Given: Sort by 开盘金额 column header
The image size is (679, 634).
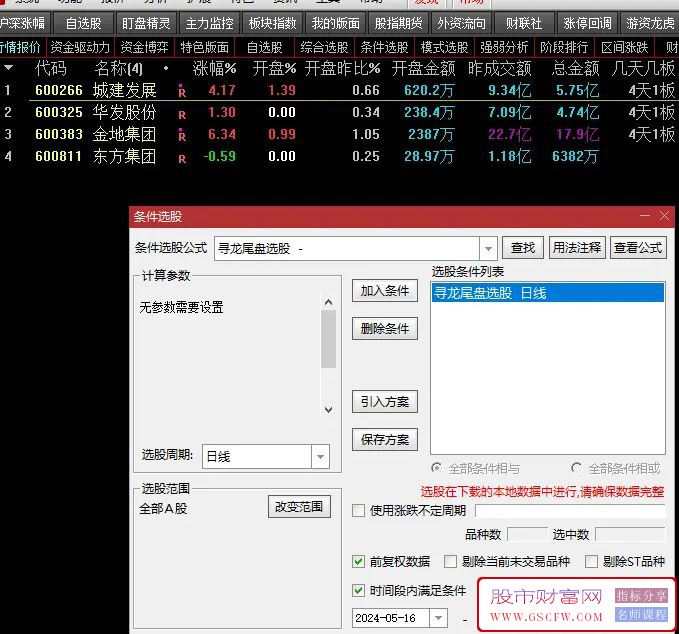Looking at the screenshot, I should [423, 68].
